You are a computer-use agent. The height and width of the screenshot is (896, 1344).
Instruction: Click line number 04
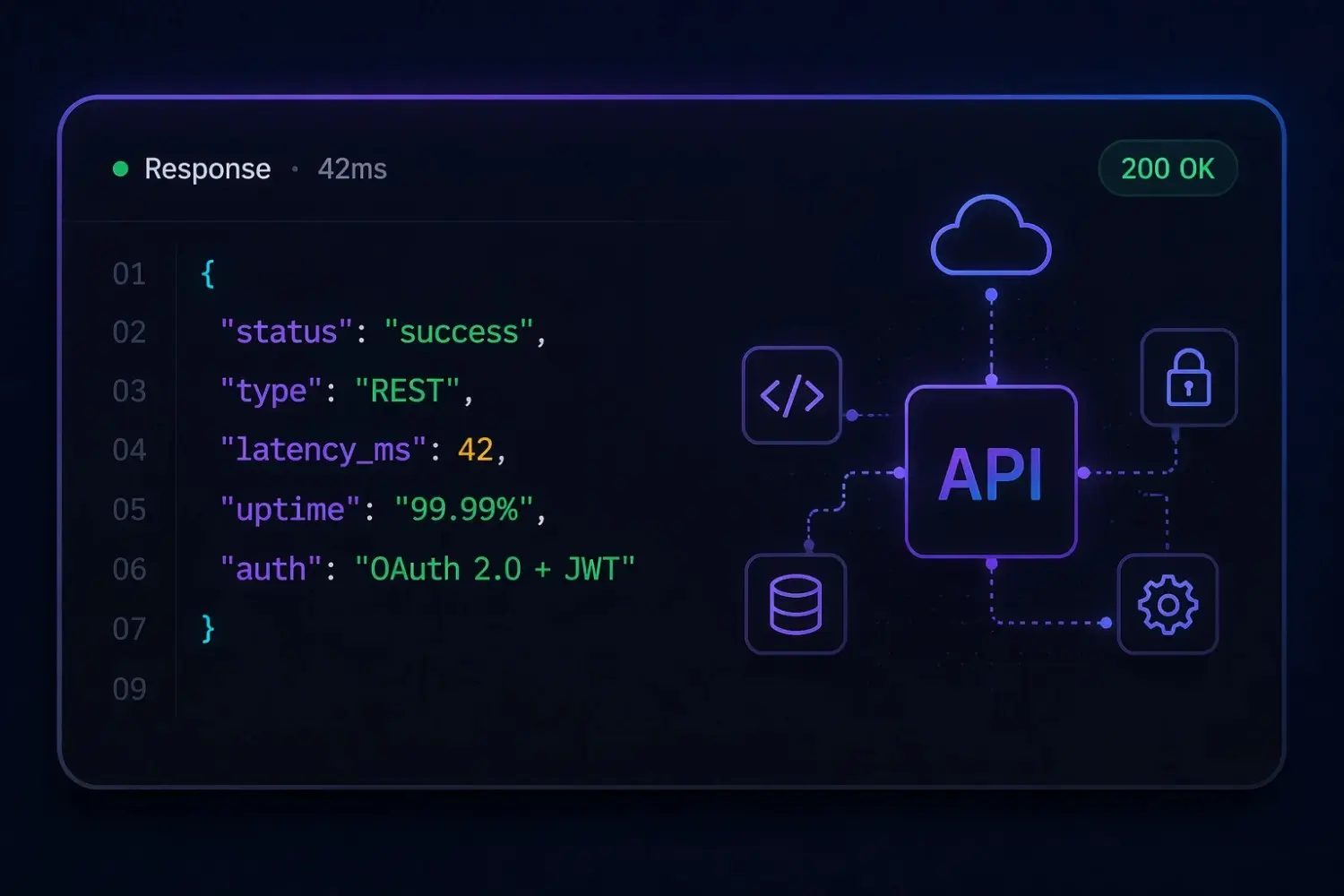coord(129,450)
